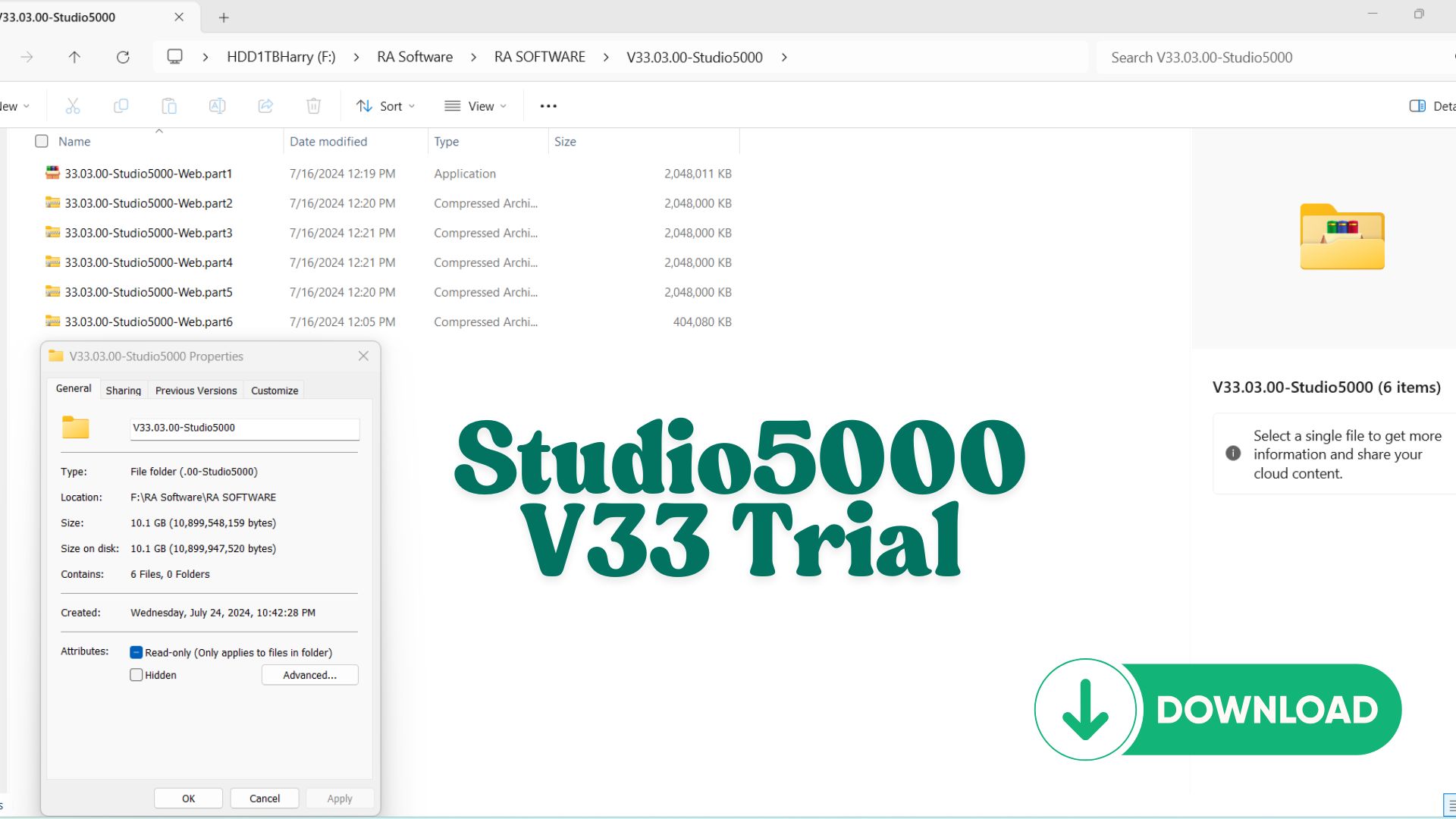1456x819 pixels.
Task: Click the Rename icon on the toolbar
Action: [x=217, y=105]
